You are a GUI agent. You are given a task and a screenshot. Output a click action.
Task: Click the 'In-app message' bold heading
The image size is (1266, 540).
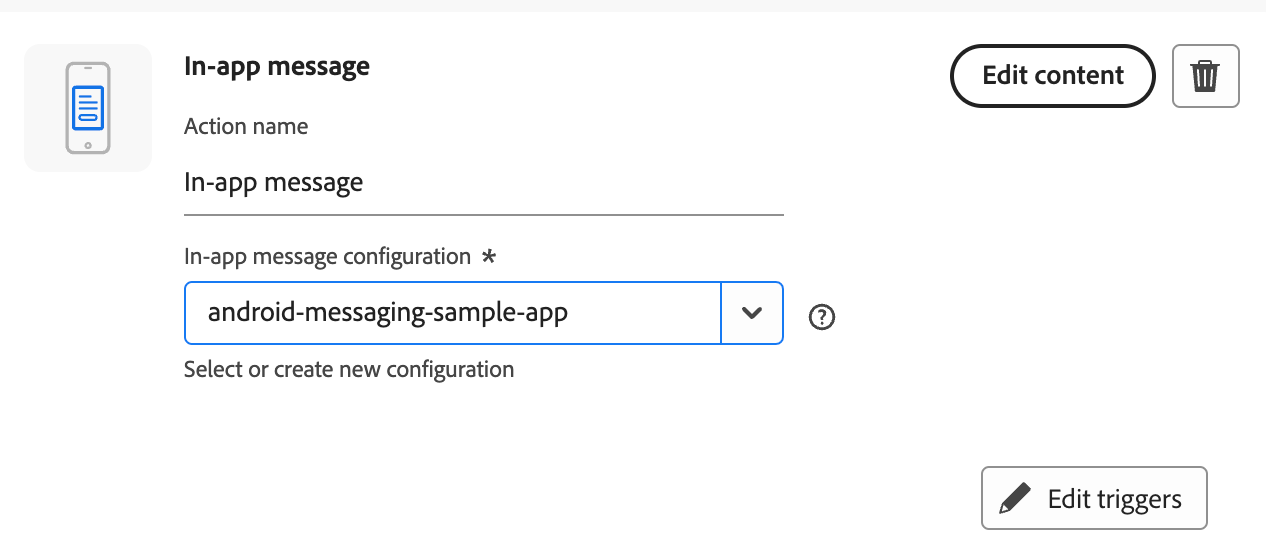(x=277, y=67)
